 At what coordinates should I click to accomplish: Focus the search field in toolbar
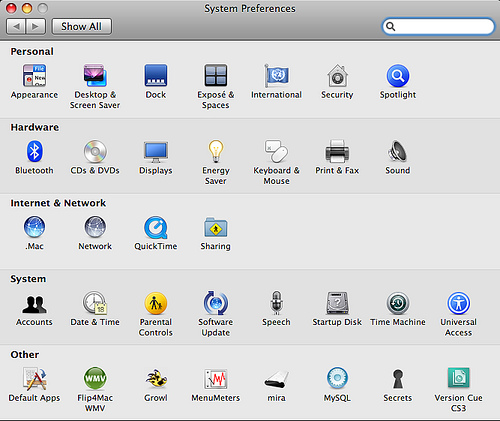tap(438, 26)
